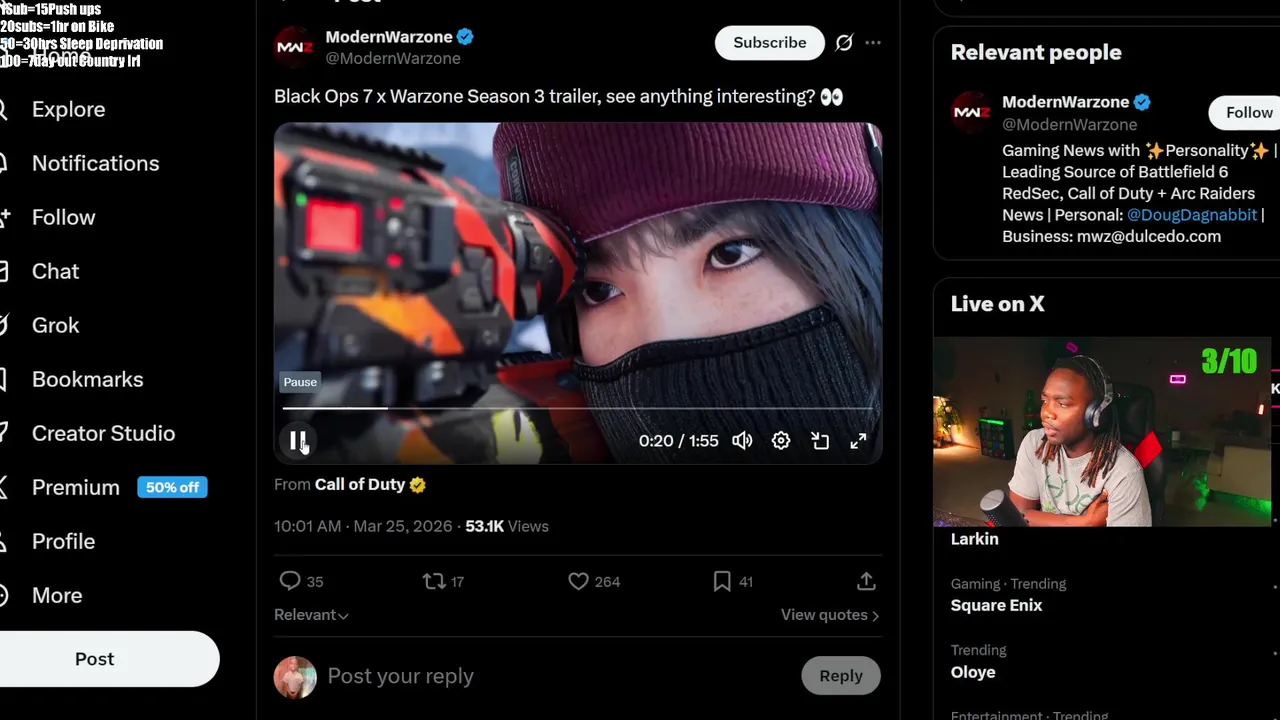Expand the Relevant replies sort dropdown

coord(311,615)
